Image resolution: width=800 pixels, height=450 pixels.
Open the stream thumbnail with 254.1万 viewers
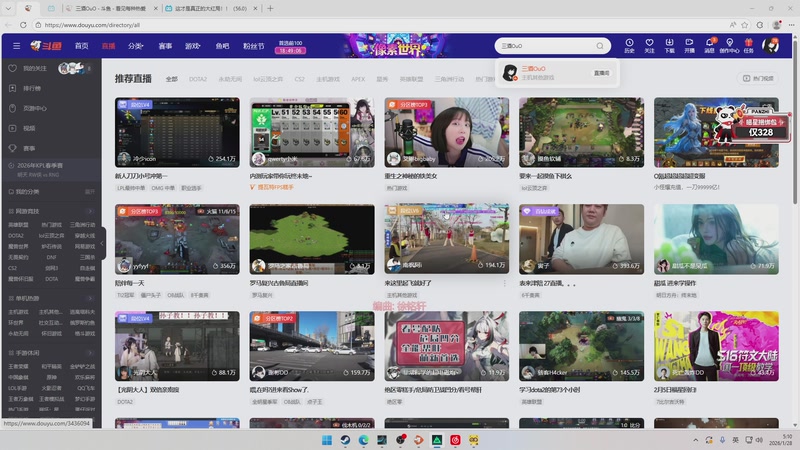tap(177, 132)
